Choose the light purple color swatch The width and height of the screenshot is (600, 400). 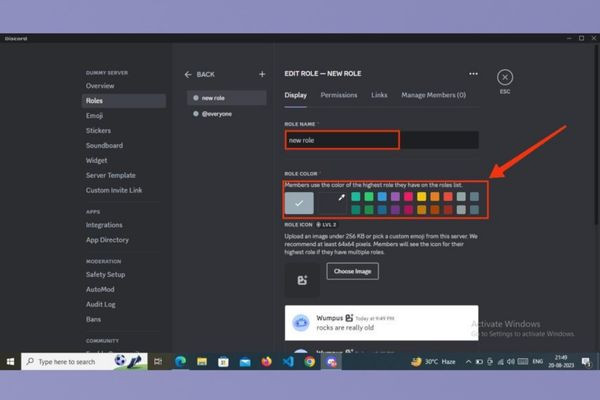pyautogui.click(x=395, y=197)
